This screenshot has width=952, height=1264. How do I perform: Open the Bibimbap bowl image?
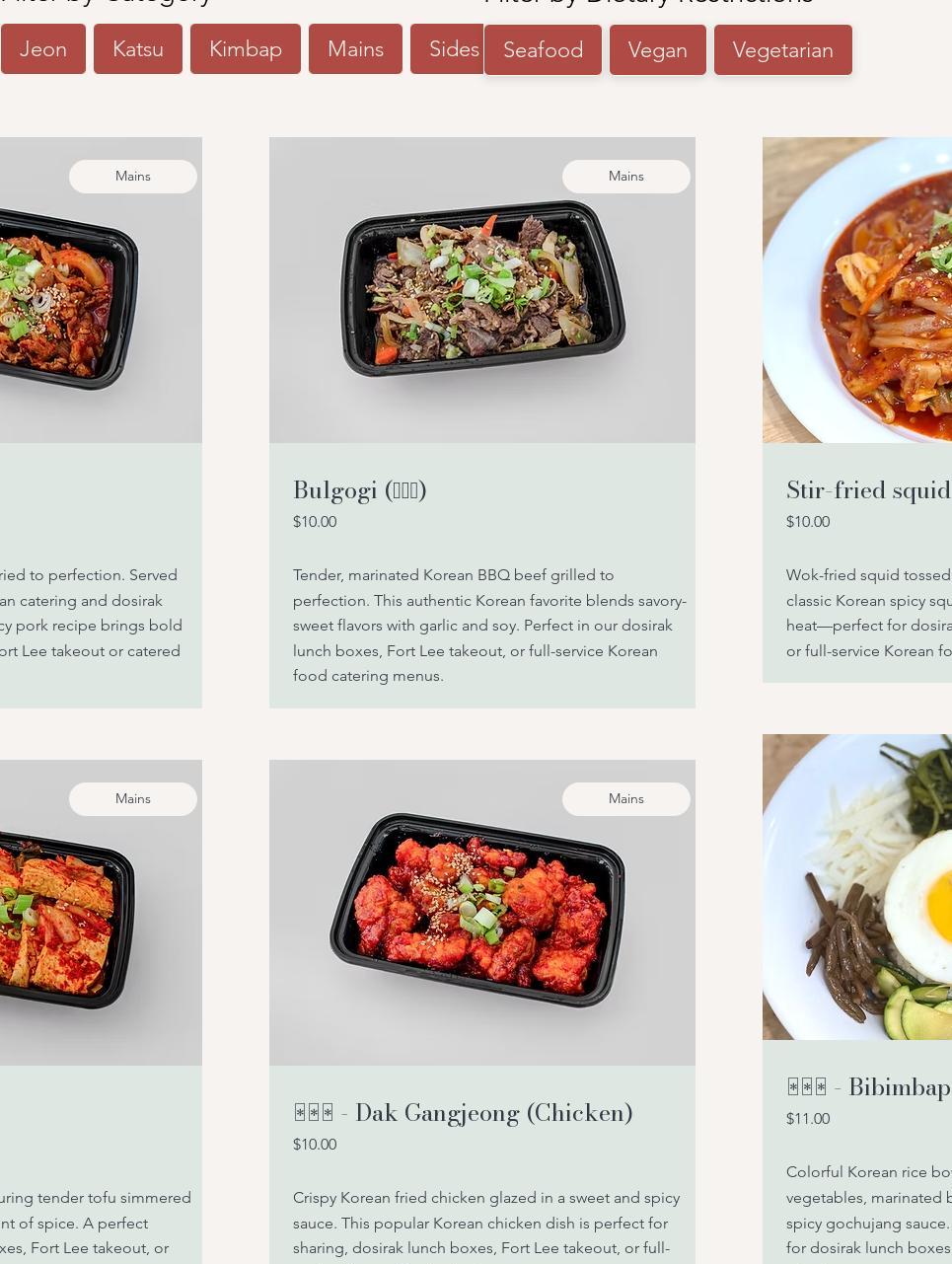857,887
